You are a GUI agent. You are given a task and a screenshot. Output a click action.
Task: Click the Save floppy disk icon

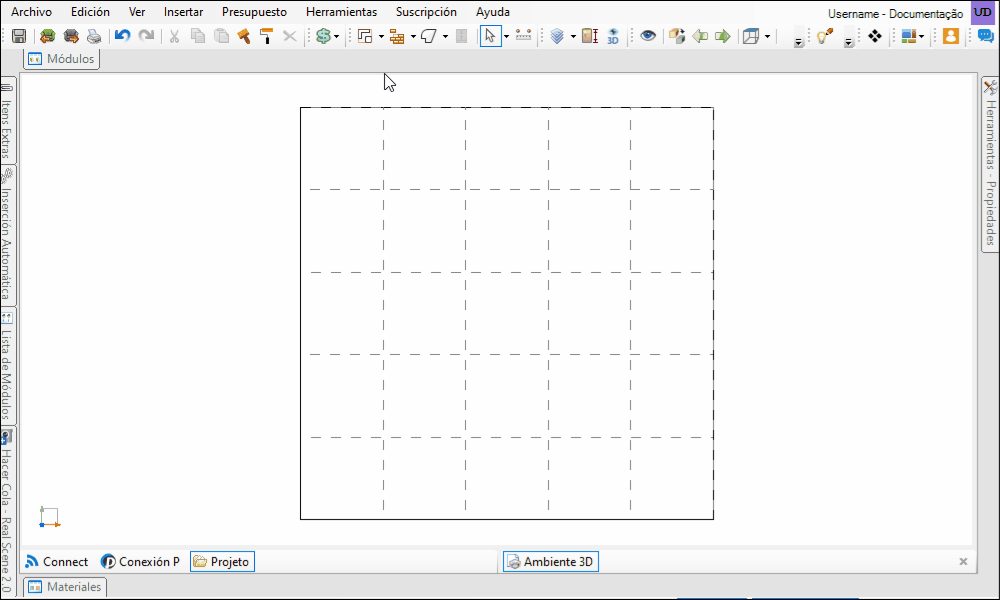pos(19,36)
